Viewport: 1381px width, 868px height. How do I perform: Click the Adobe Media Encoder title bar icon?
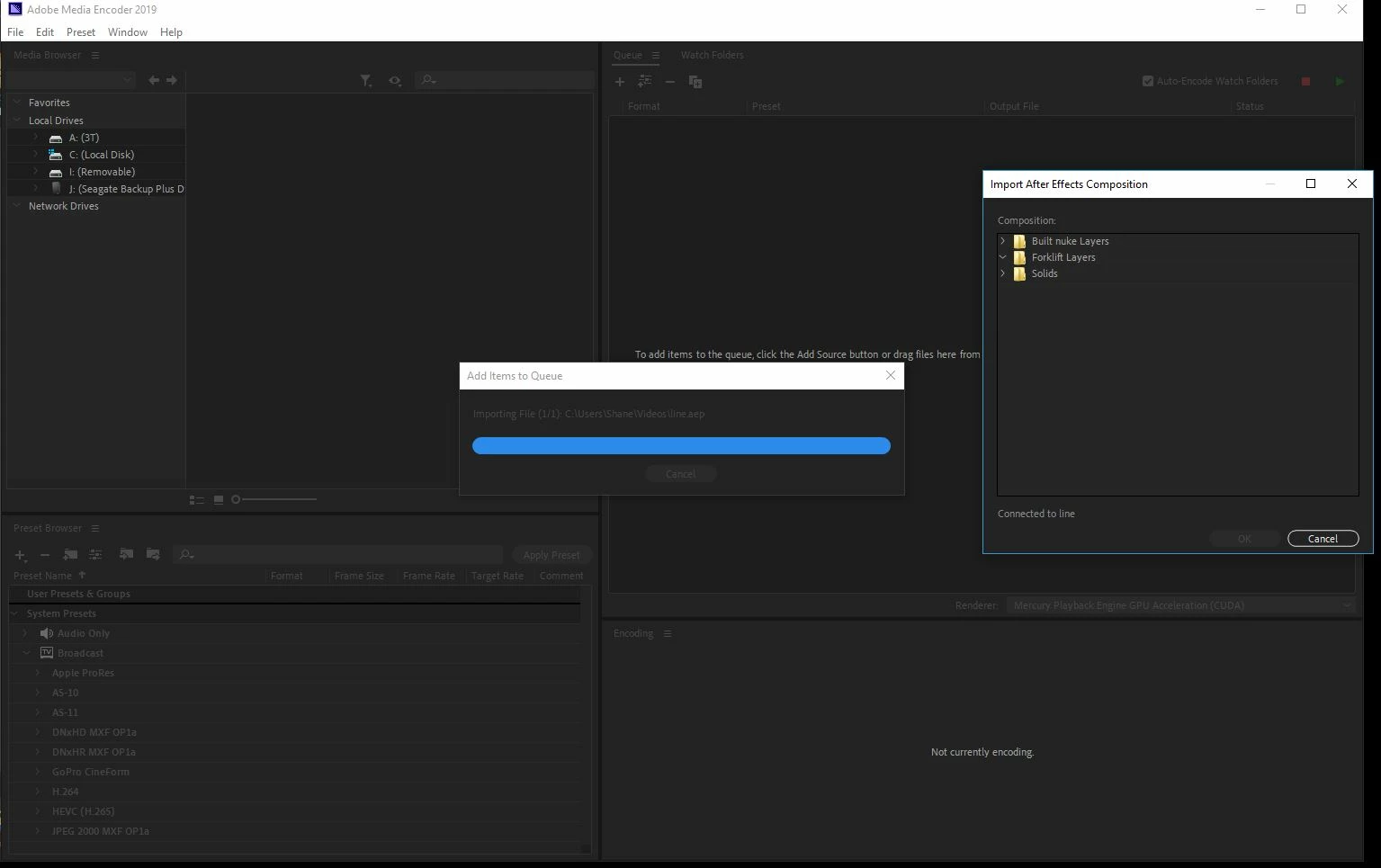(x=14, y=9)
